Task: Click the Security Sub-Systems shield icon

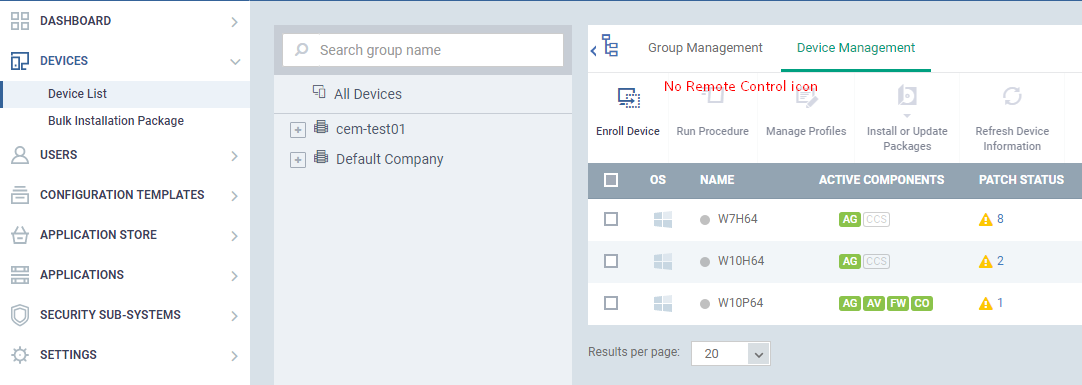Action: [20, 315]
